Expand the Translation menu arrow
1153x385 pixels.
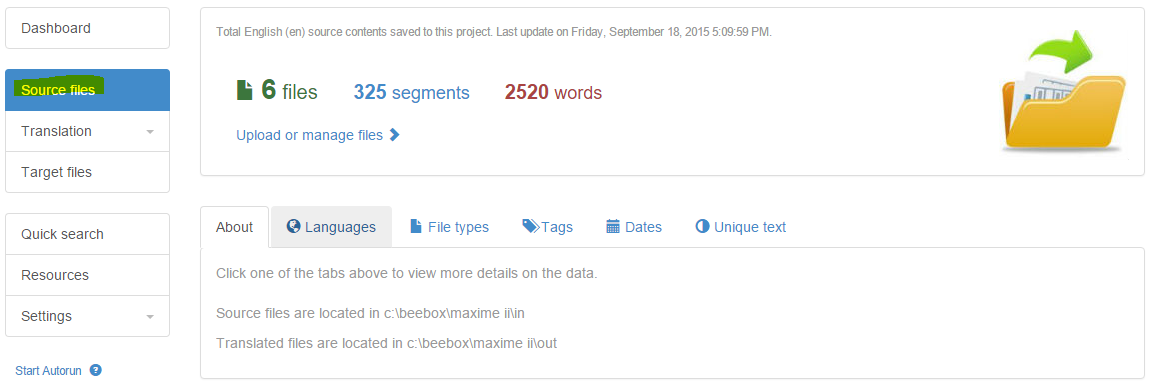150,132
